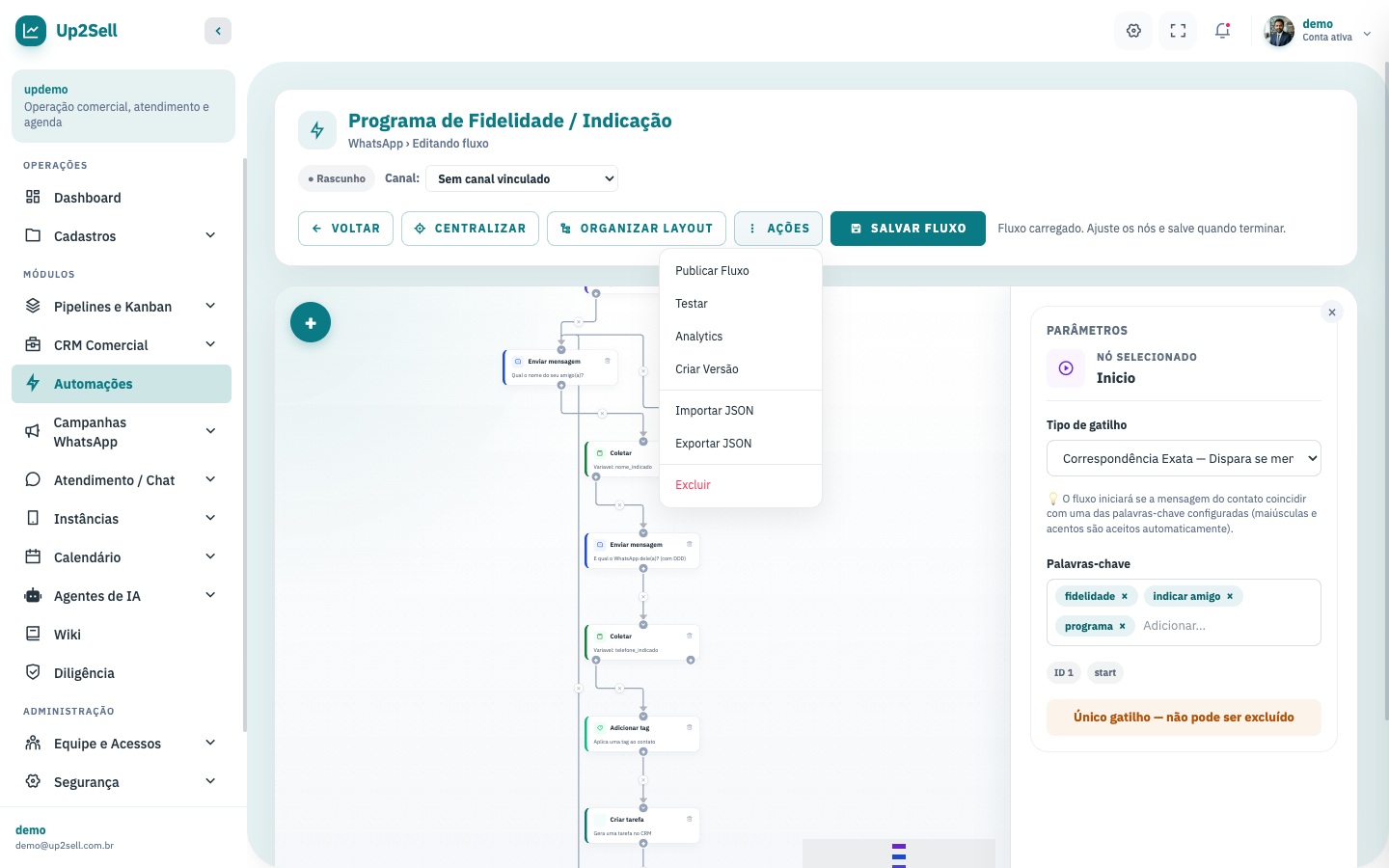This screenshot has height=868, width=1389.
Task: Remove the 'fidelidade' keyword tag
Action: pyautogui.click(x=1125, y=596)
